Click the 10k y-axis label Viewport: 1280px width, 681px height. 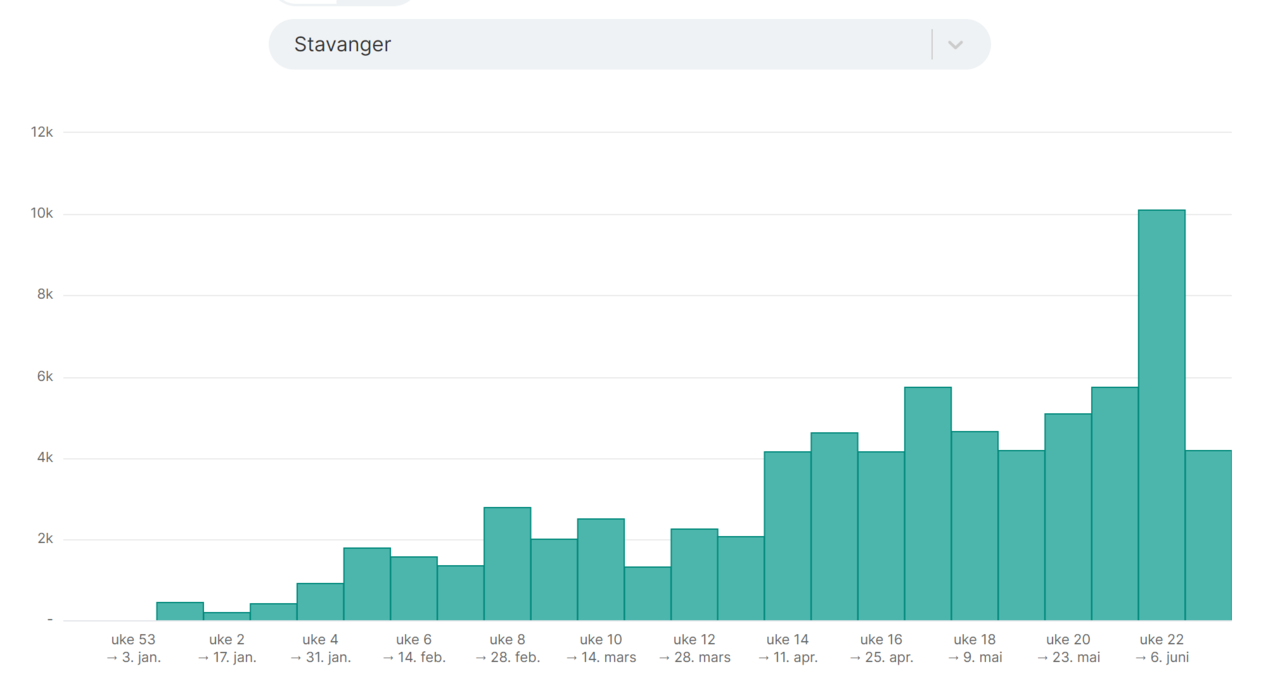coord(40,214)
